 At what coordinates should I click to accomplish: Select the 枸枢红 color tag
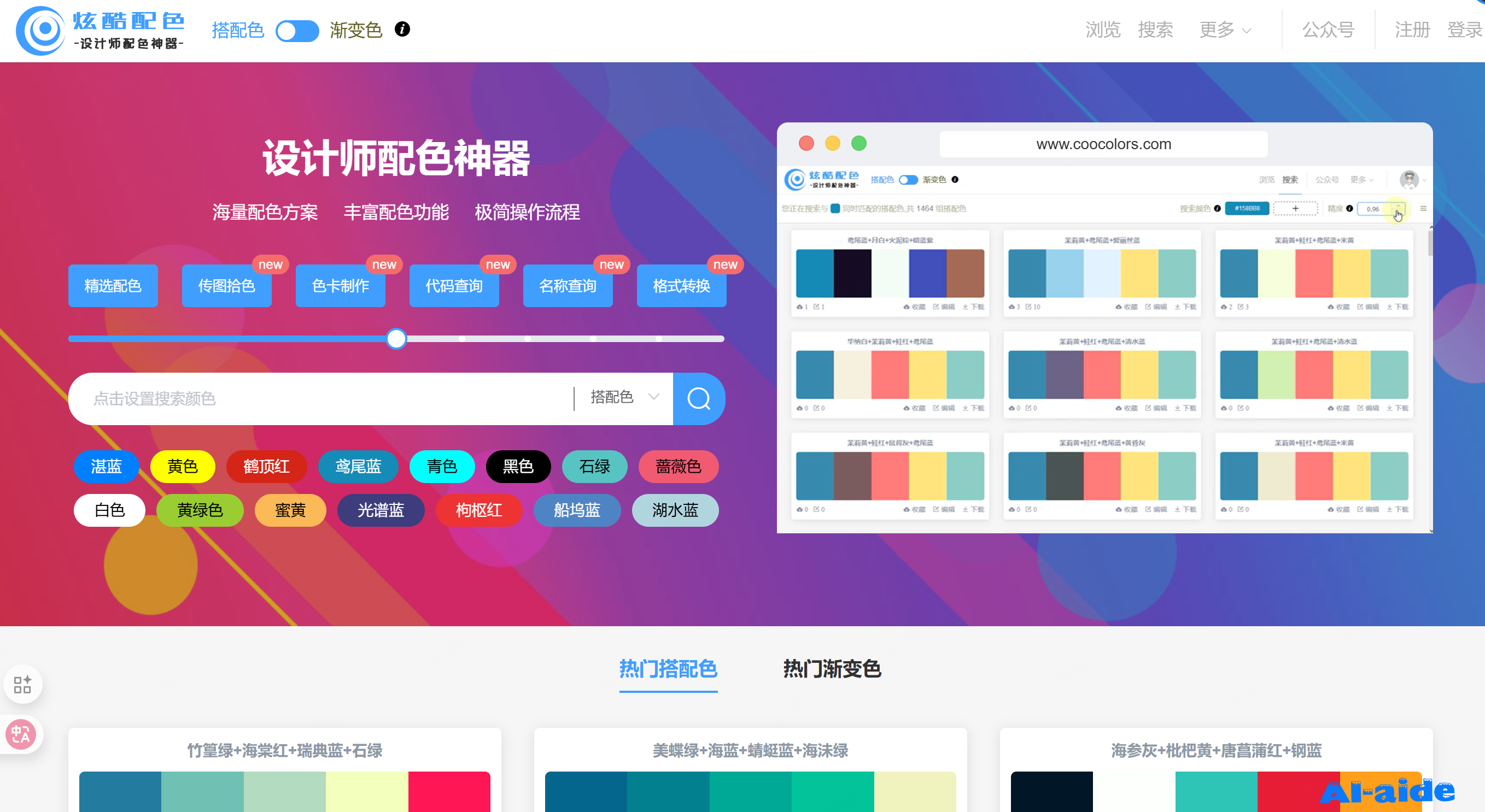click(x=479, y=510)
